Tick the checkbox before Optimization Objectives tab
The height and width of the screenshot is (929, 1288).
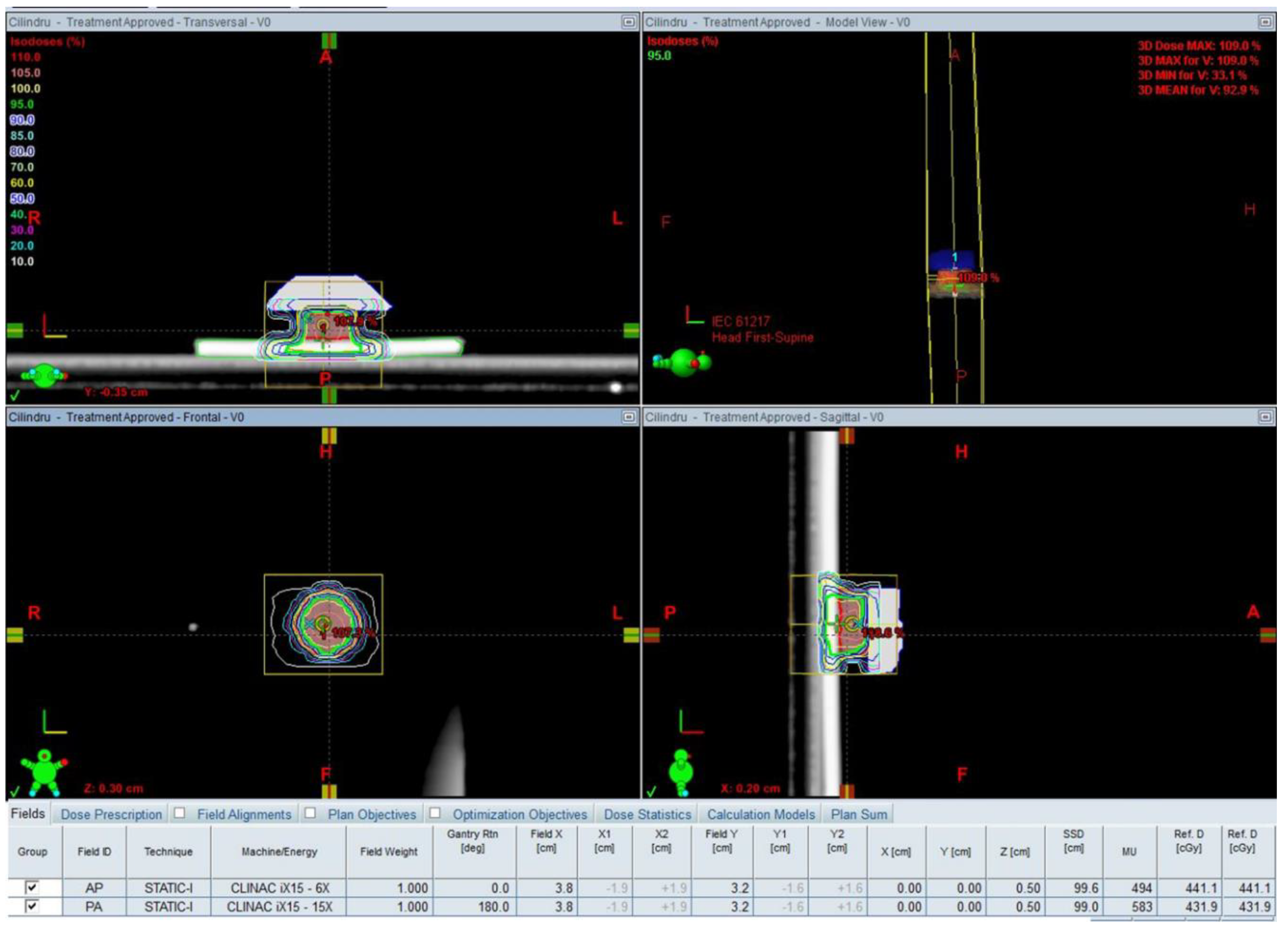pos(434,813)
